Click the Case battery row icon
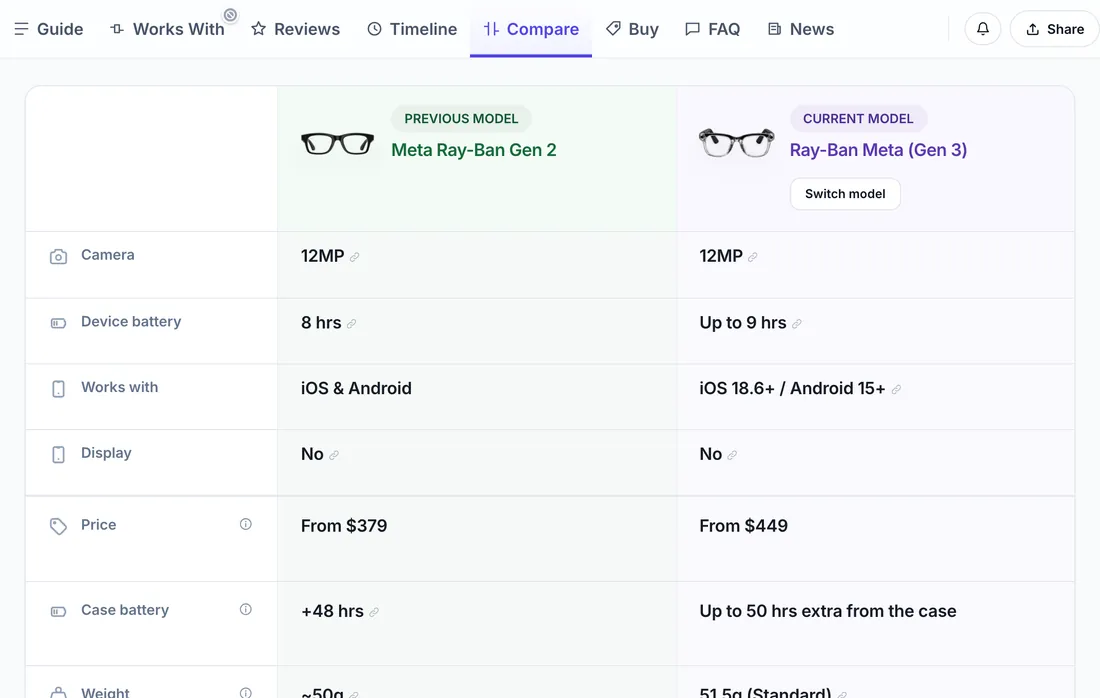 [58, 612]
